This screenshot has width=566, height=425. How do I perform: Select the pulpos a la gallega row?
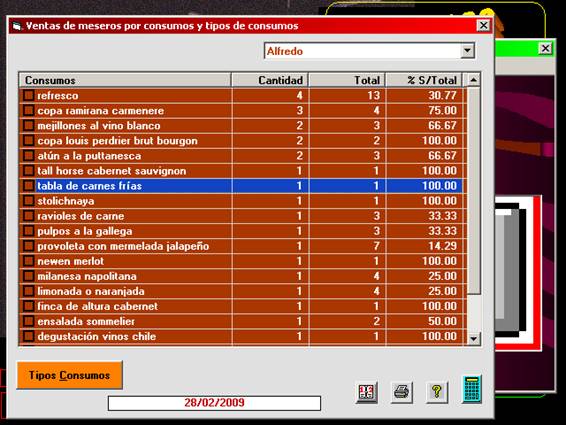243,231
